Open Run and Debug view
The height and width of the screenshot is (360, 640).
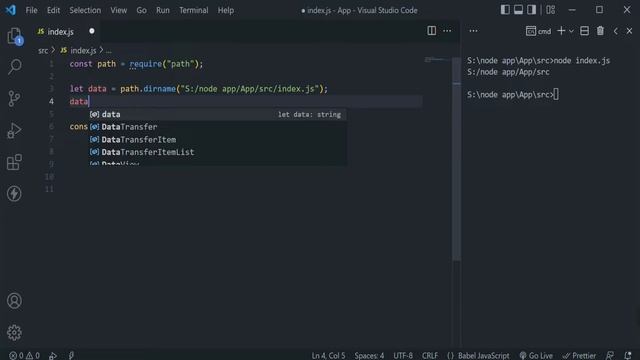(x=14, y=131)
